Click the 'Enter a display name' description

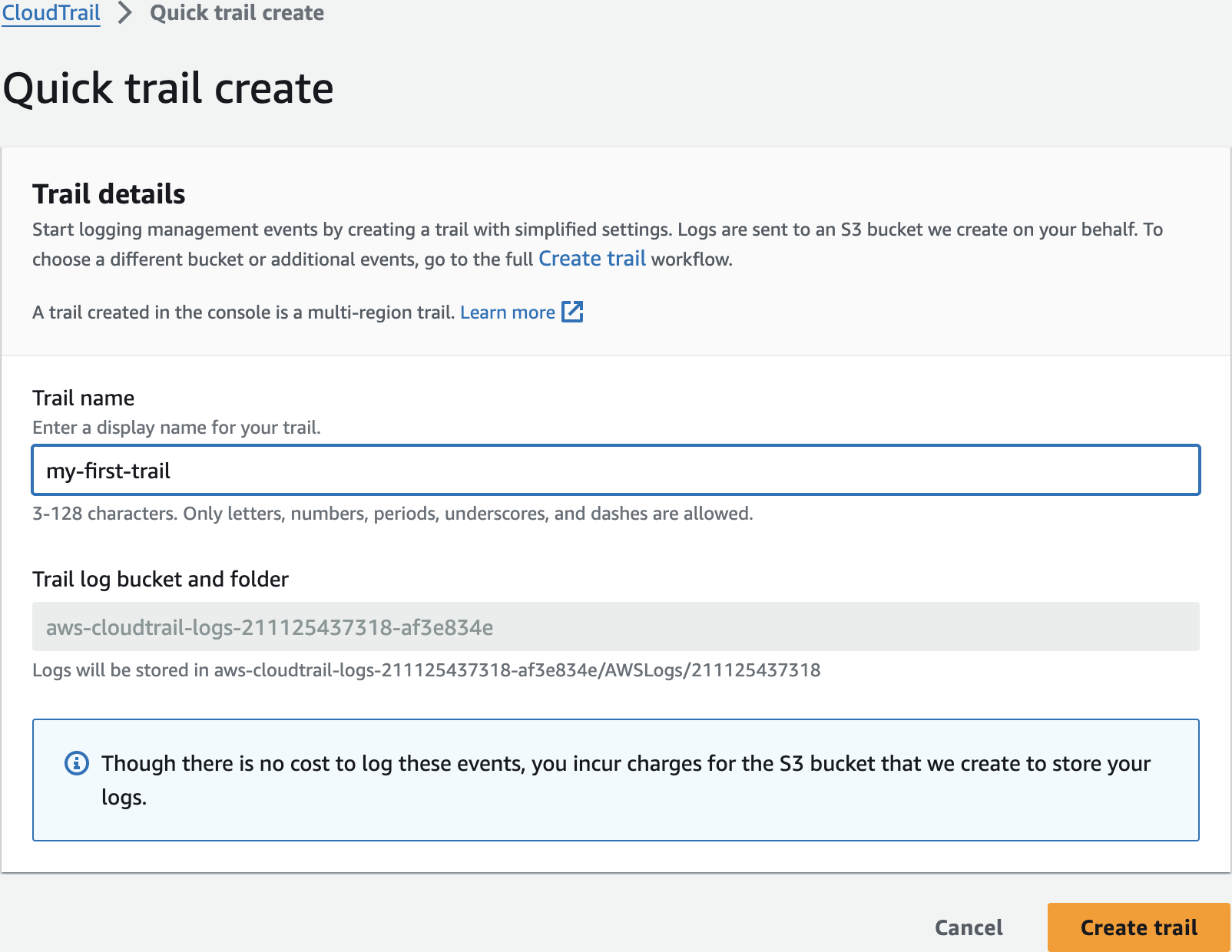[x=177, y=428]
